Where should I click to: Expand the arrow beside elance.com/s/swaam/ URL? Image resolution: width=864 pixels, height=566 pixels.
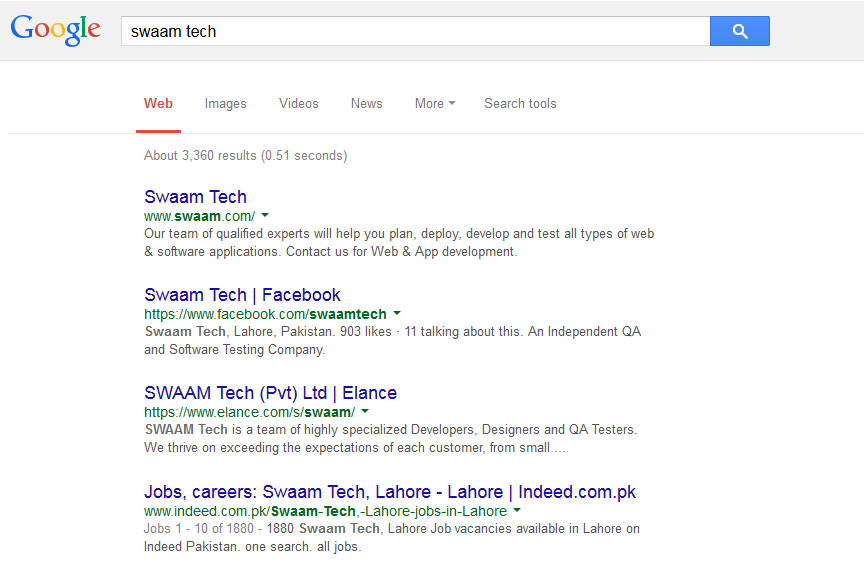[x=365, y=412]
